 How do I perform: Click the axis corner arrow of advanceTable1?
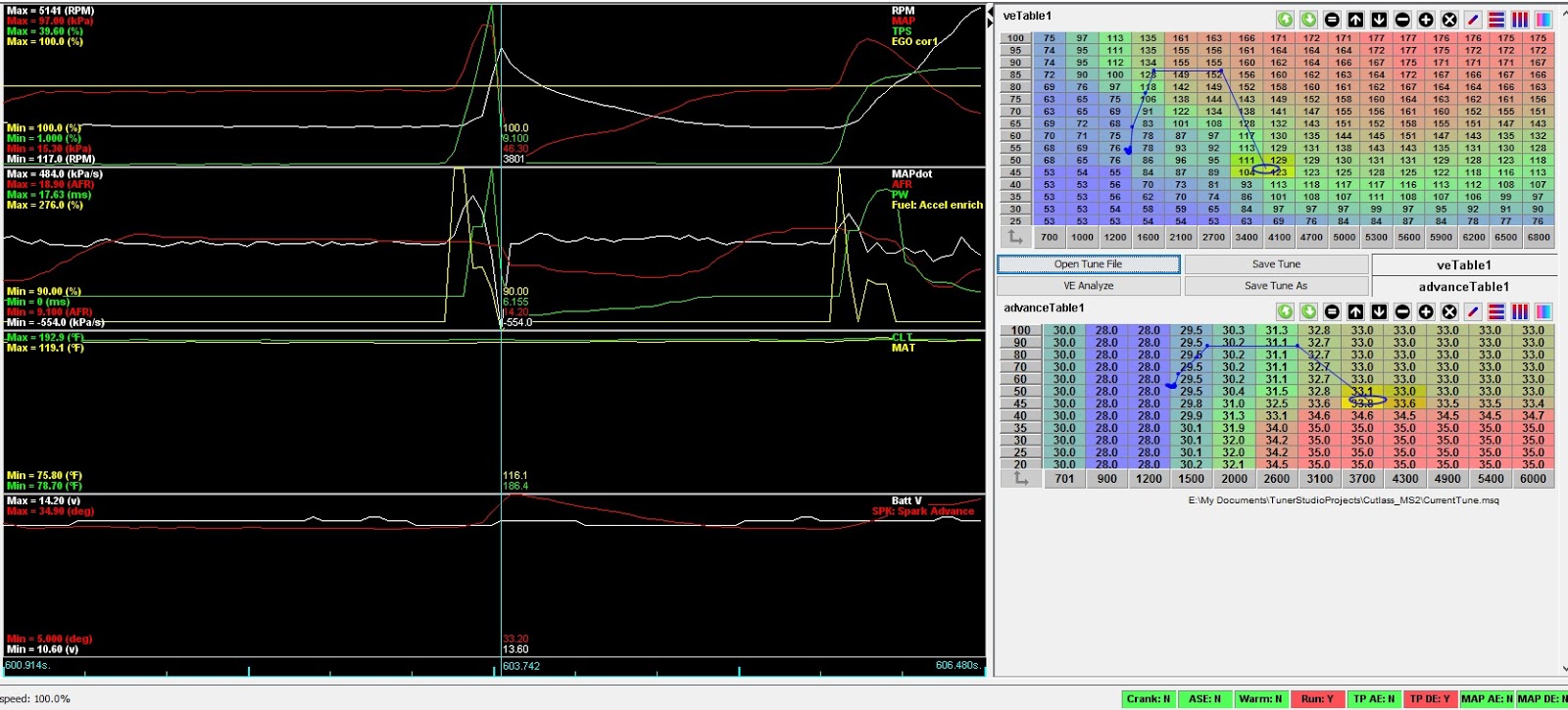(1021, 479)
